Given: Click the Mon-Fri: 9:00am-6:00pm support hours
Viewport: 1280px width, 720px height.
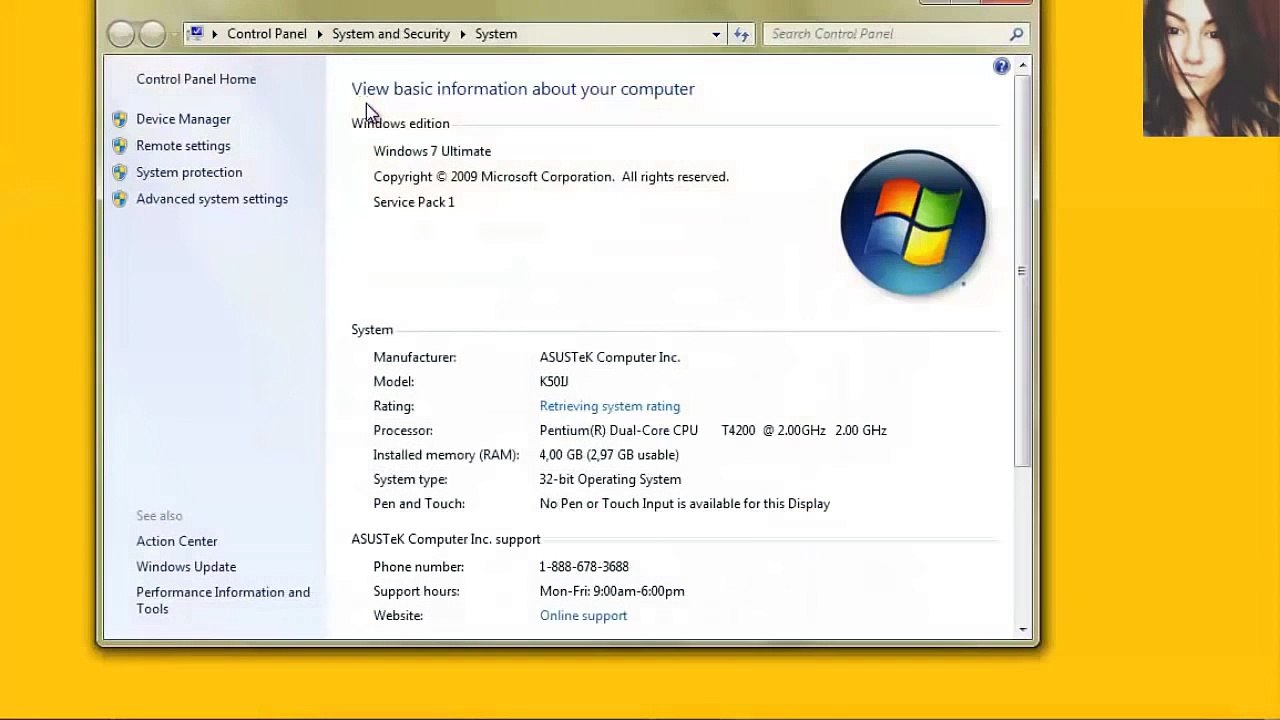Looking at the screenshot, I should 612,591.
